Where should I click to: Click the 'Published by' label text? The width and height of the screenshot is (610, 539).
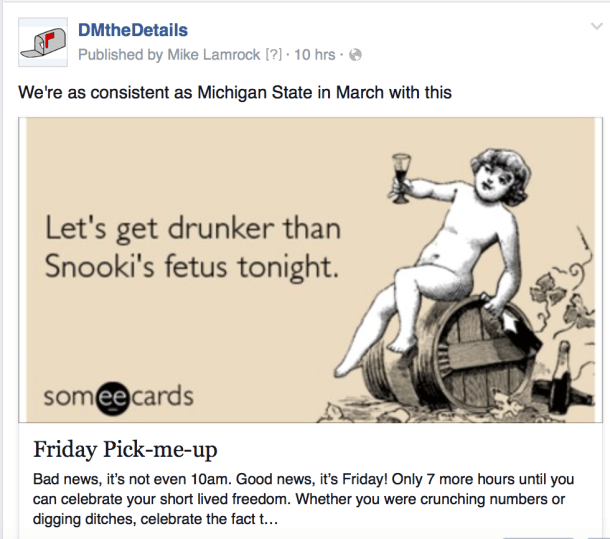(x=116, y=54)
